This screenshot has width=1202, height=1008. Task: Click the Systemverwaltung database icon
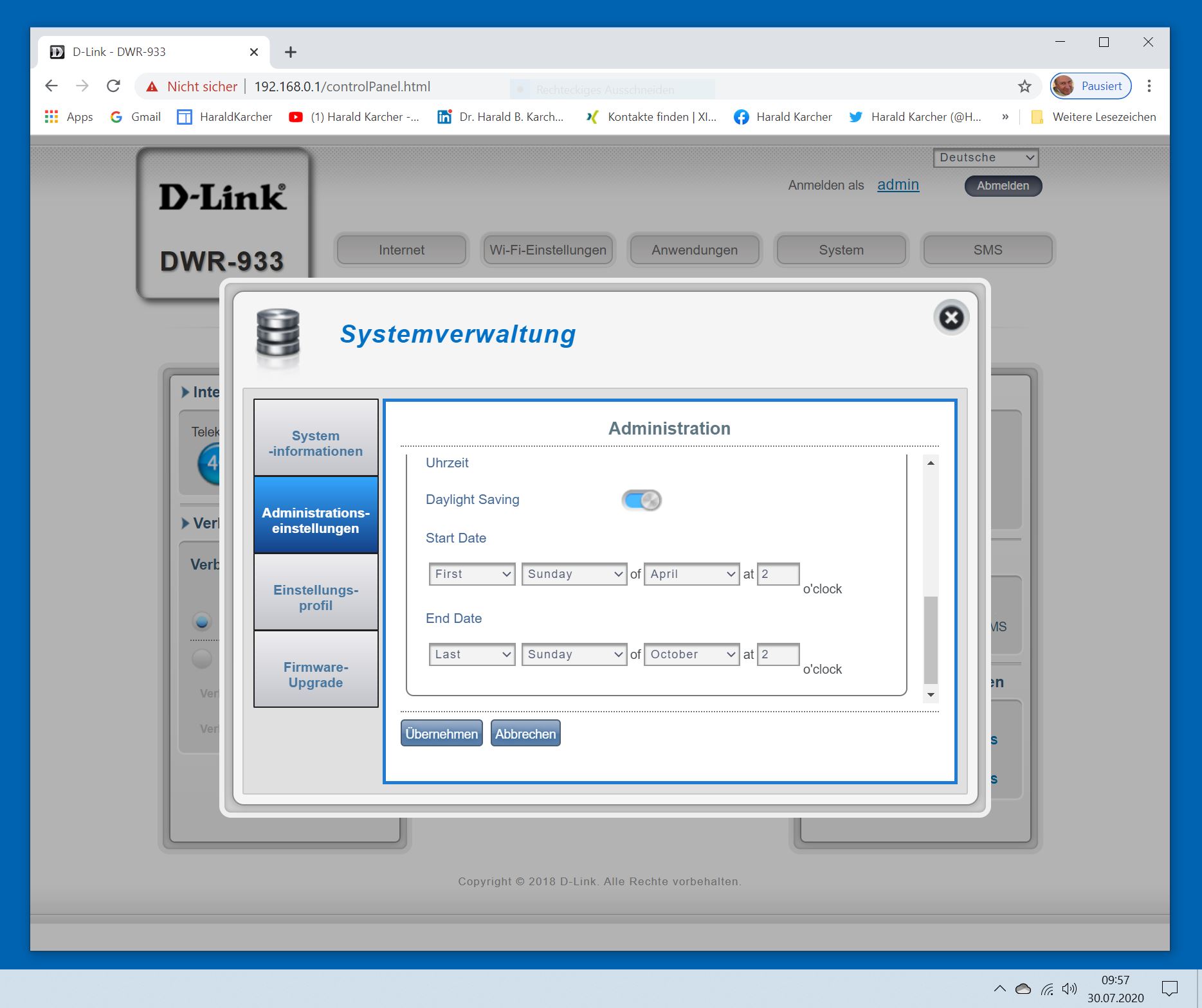pyautogui.click(x=278, y=334)
